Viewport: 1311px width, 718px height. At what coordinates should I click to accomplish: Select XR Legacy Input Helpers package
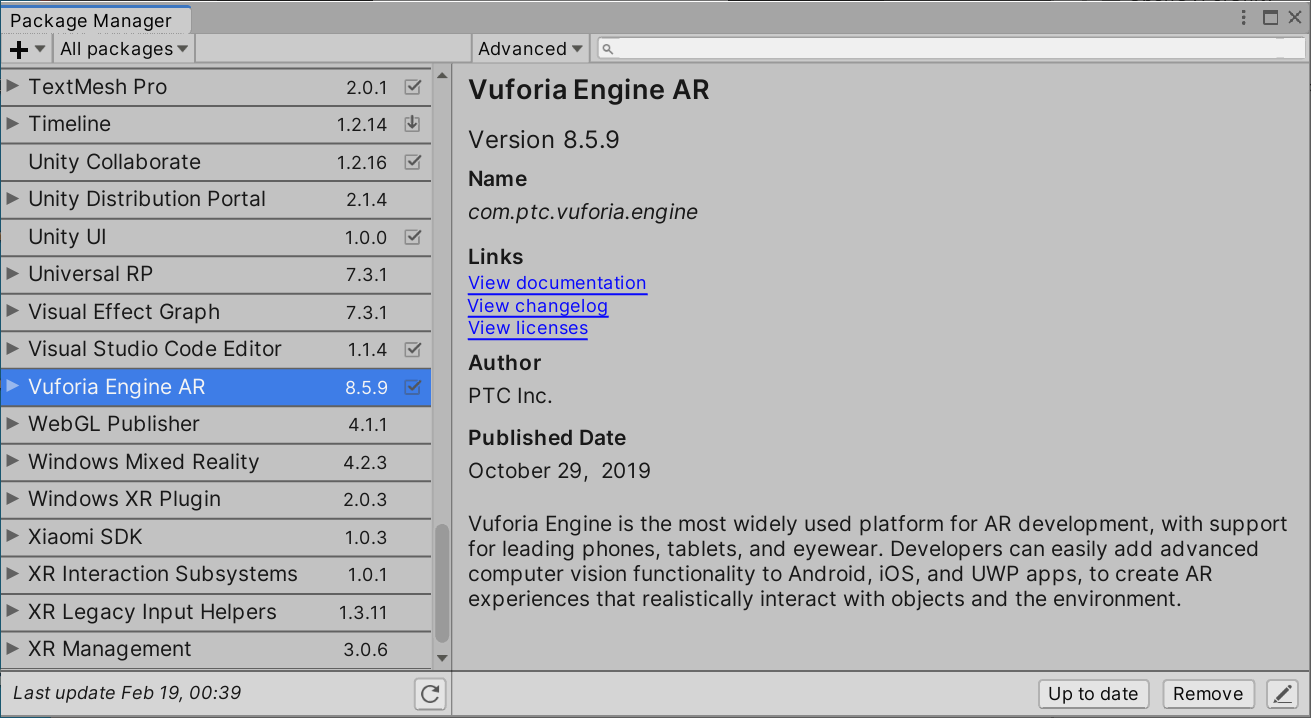pyautogui.click(x=215, y=612)
